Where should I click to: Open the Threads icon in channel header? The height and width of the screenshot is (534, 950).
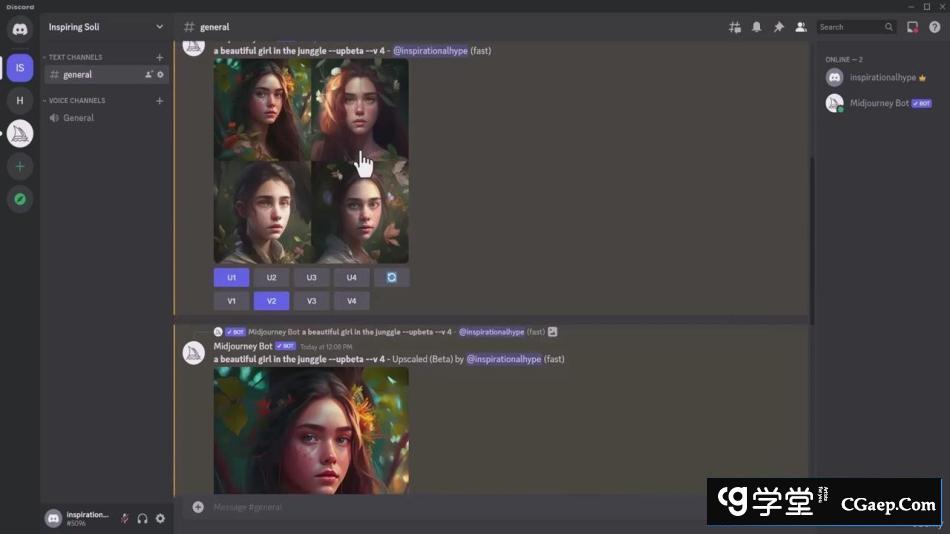[x=735, y=27]
